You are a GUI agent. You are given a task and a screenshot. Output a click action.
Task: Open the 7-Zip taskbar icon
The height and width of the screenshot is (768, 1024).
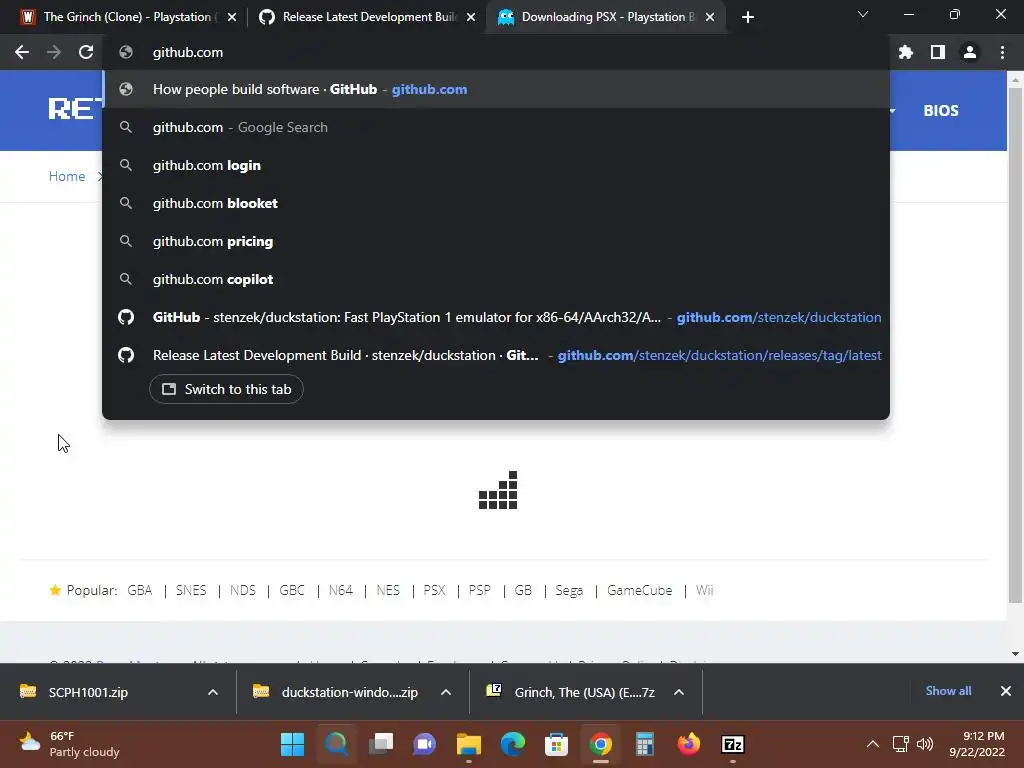pos(733,744)
